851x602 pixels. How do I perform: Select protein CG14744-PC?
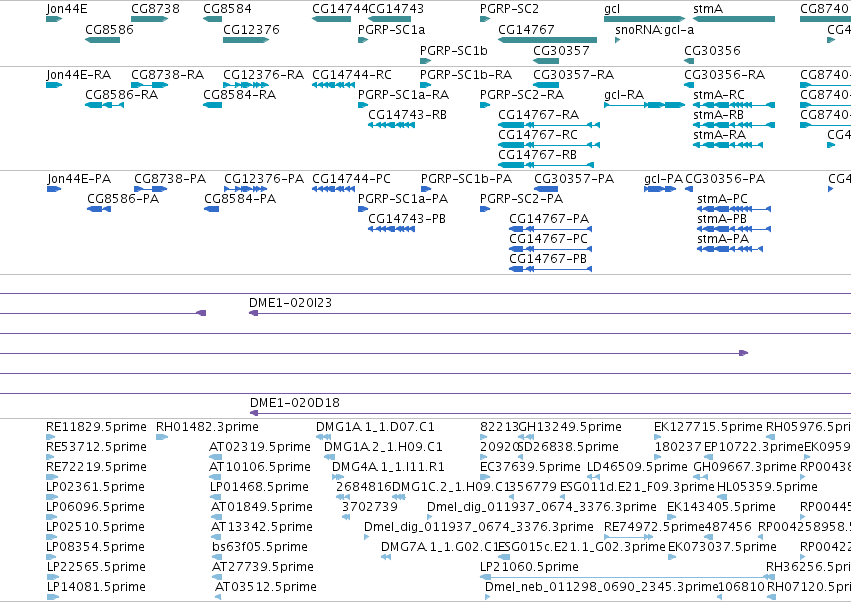(x=351, y=179)
